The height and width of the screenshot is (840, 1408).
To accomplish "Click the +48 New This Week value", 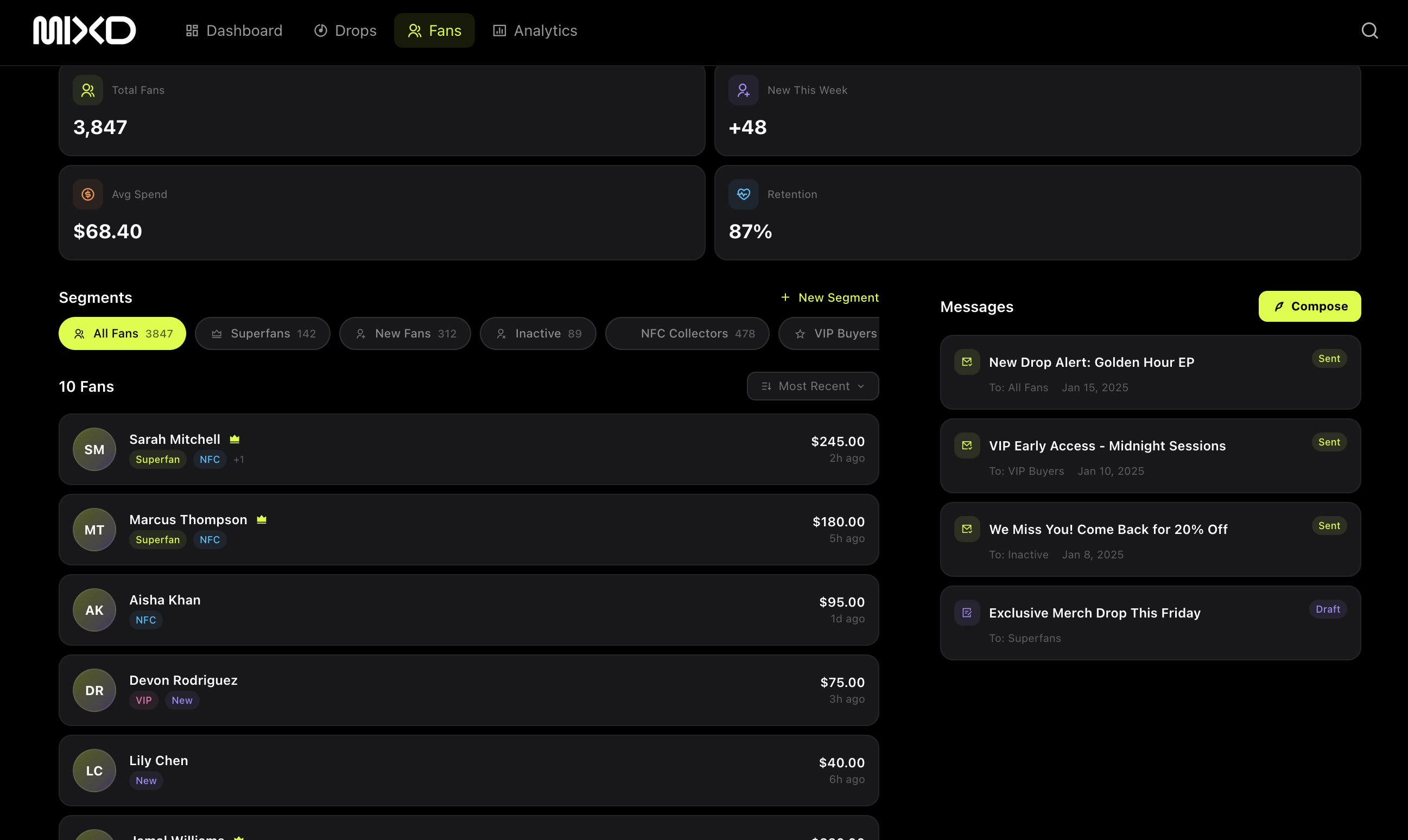I will [747, 128].
